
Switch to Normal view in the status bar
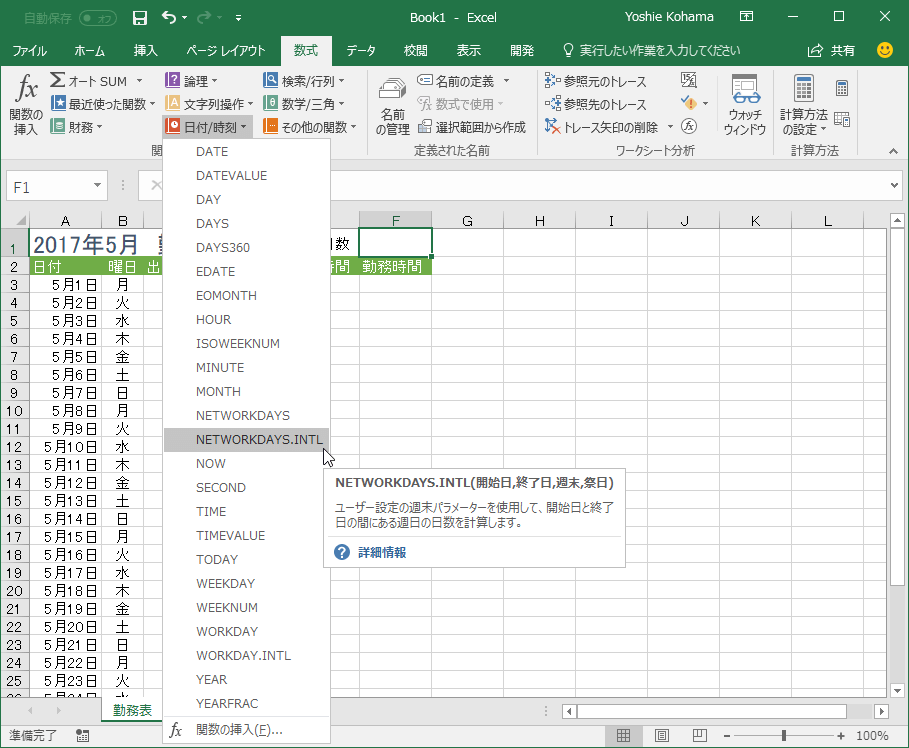coord(623,736)
